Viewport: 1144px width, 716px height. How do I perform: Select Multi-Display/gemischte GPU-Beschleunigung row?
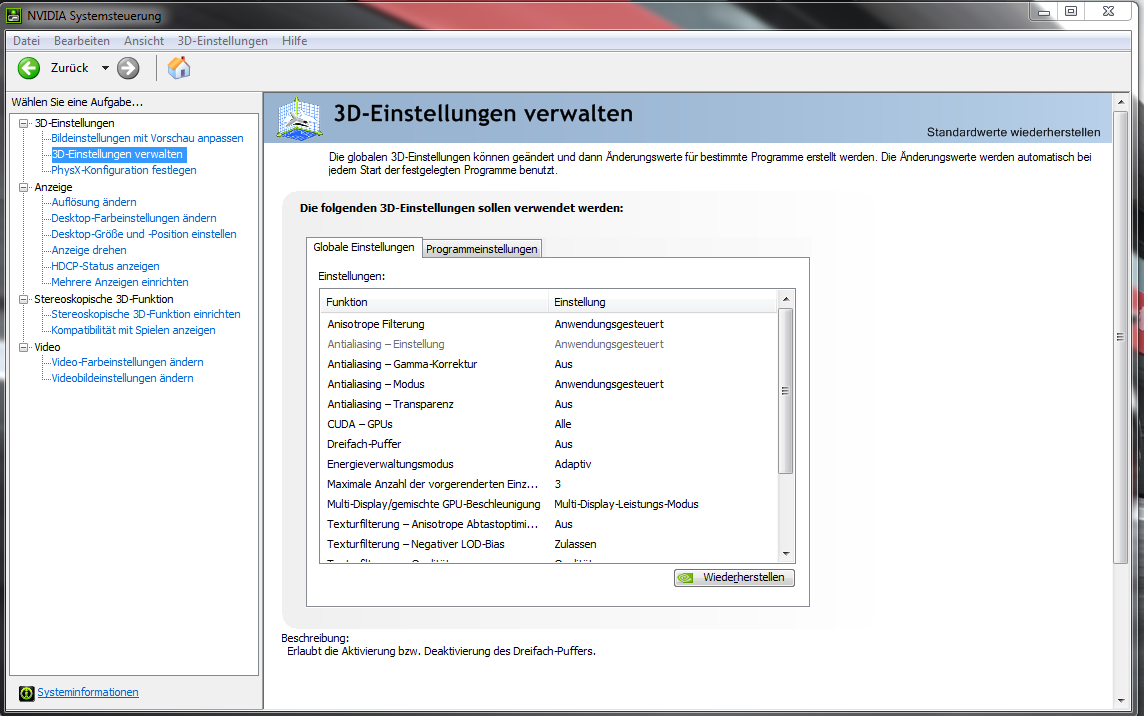pyautogui.click(x=549, y=504)
